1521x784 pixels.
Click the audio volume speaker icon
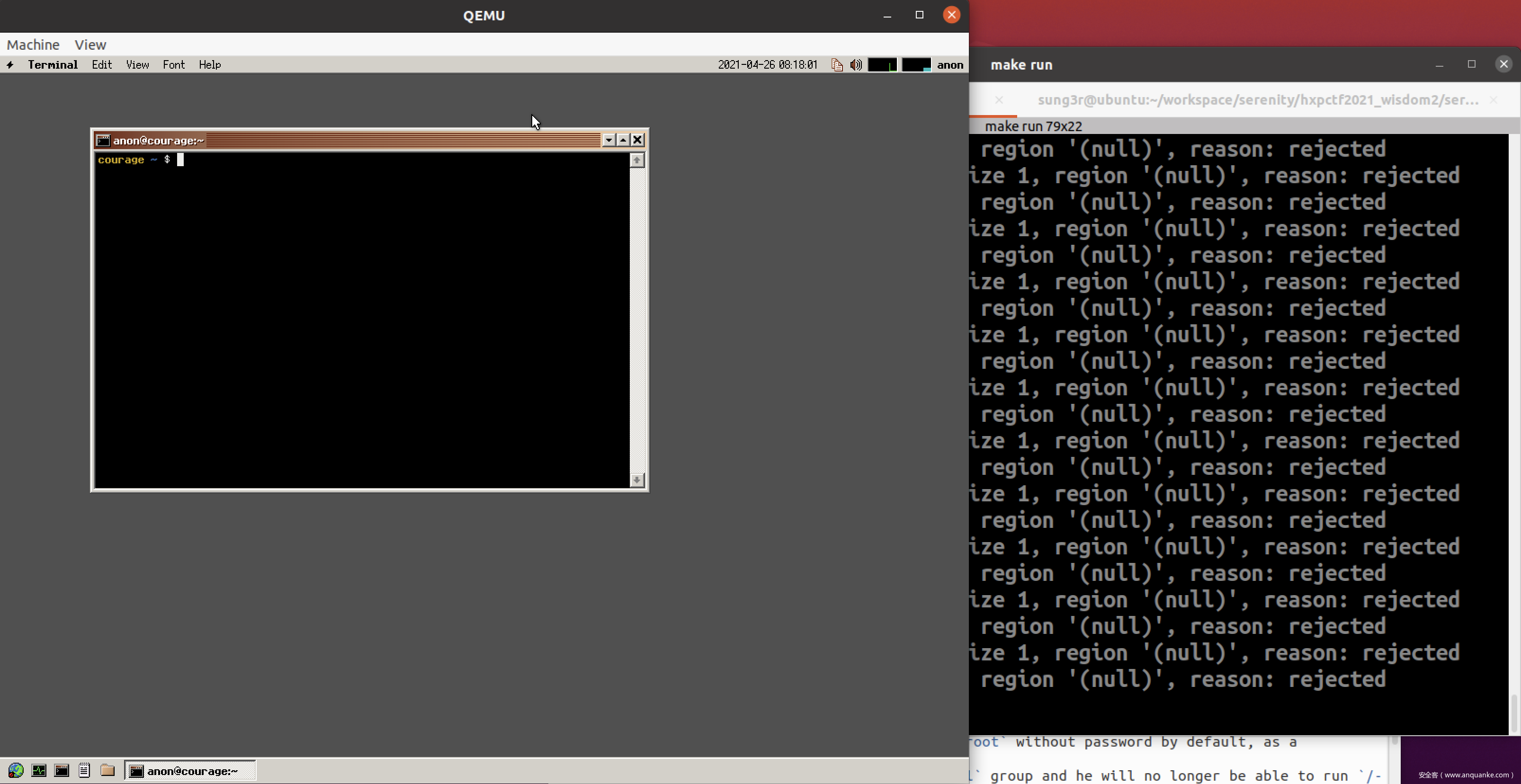coord(856,65)
